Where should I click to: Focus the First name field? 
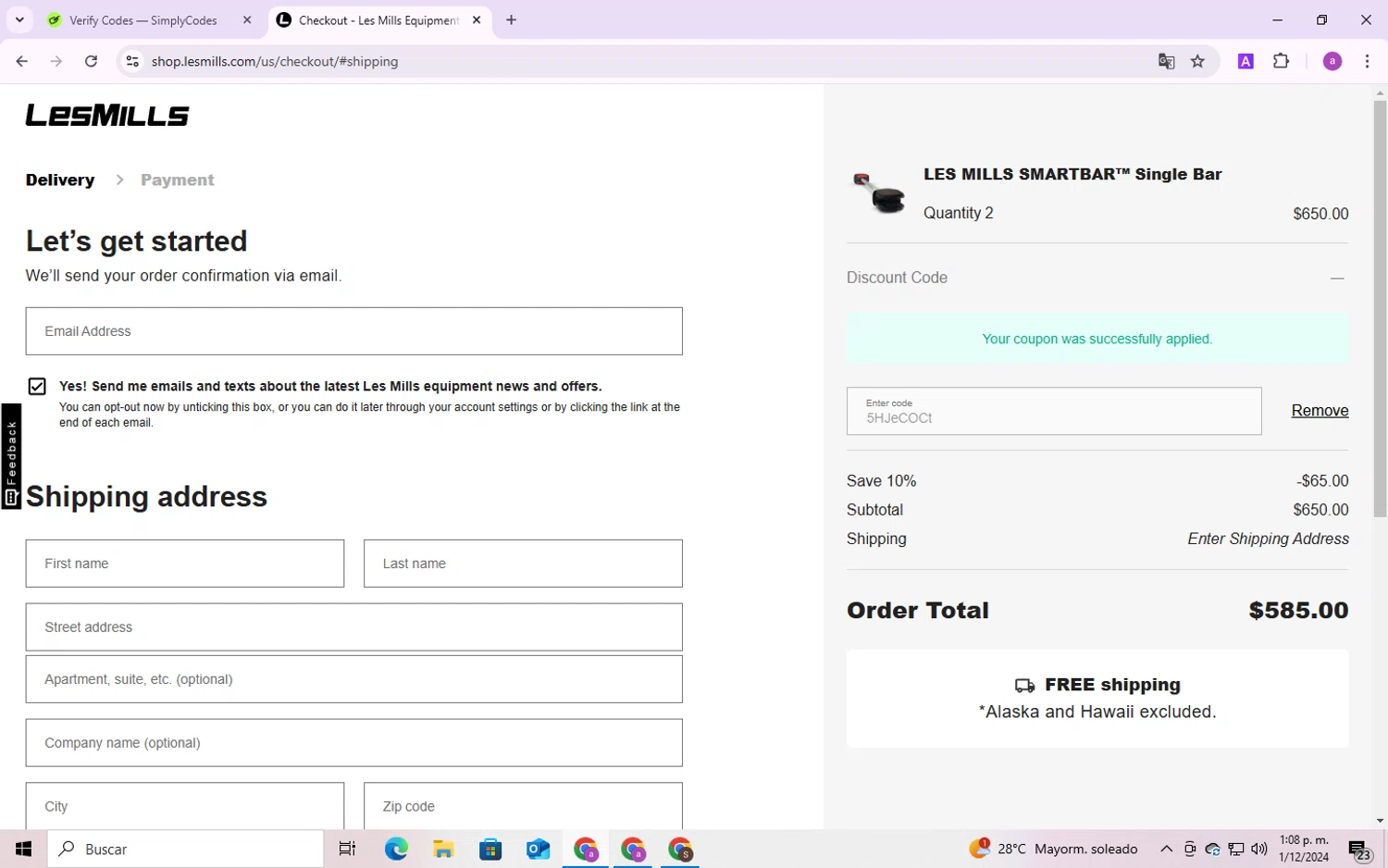coord(185,564)
